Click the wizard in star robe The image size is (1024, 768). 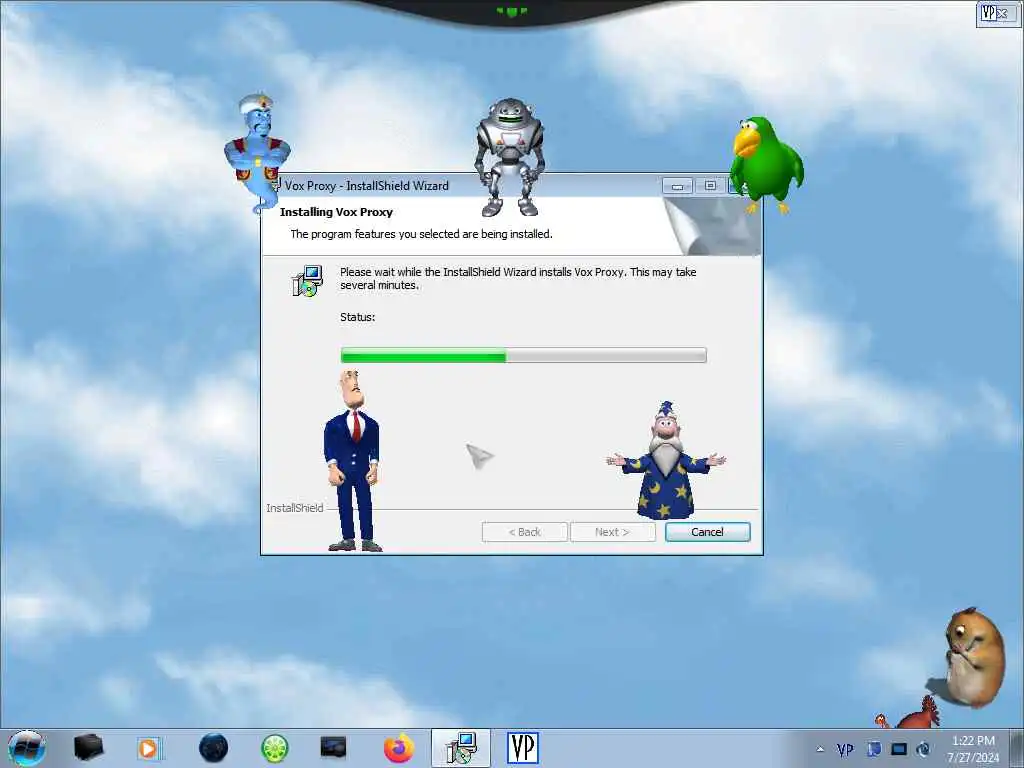[666, 460]
